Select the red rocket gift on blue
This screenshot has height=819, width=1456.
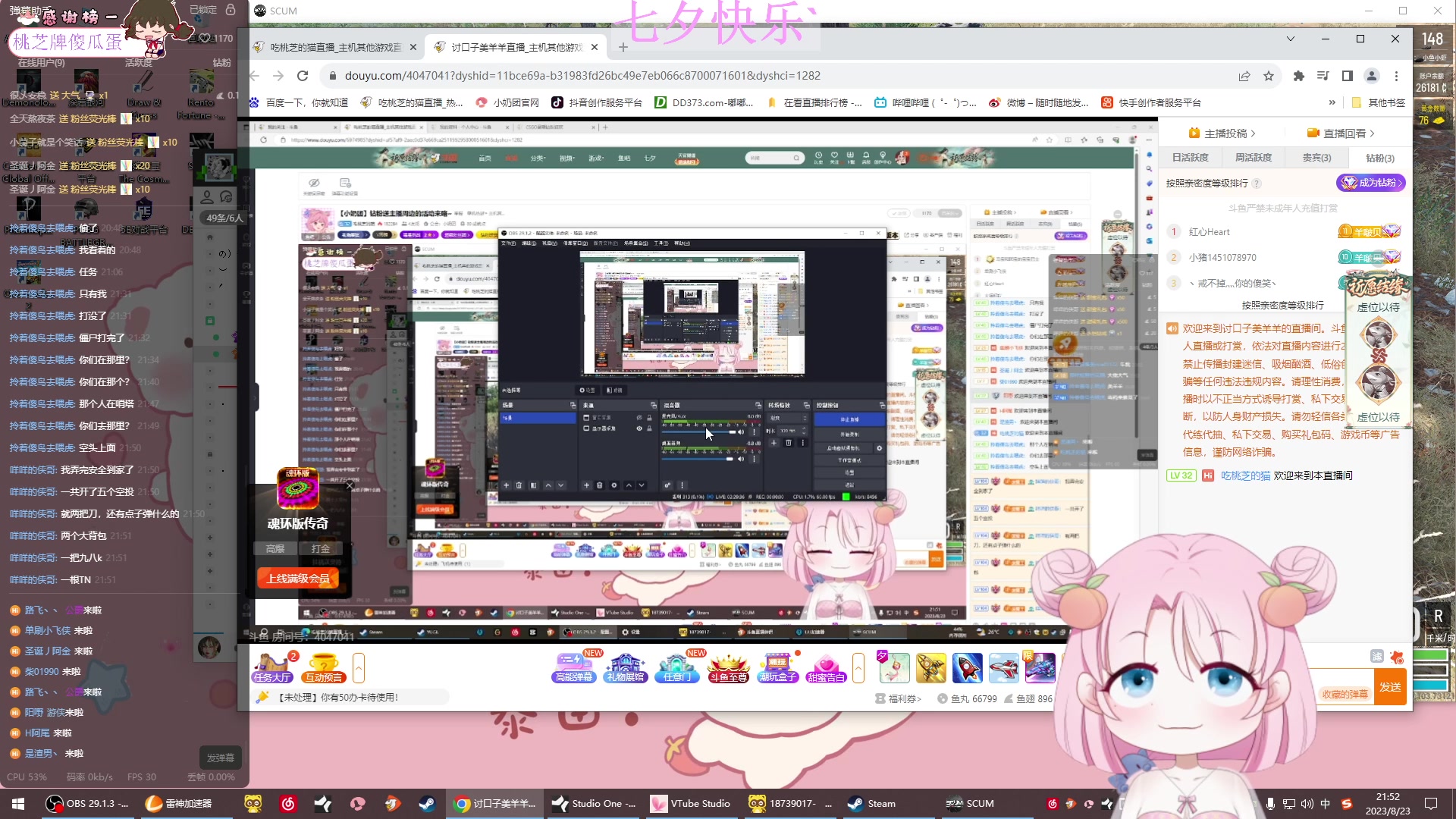(x=968, y=668)
